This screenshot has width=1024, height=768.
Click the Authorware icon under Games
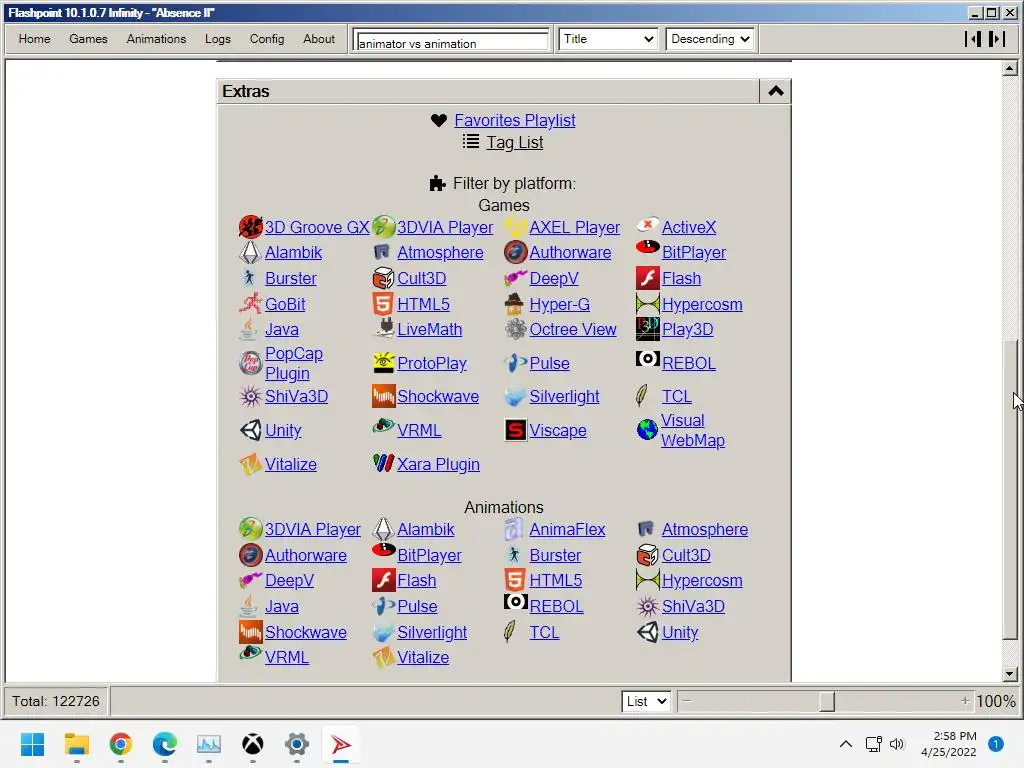click(x=515, y=252)
